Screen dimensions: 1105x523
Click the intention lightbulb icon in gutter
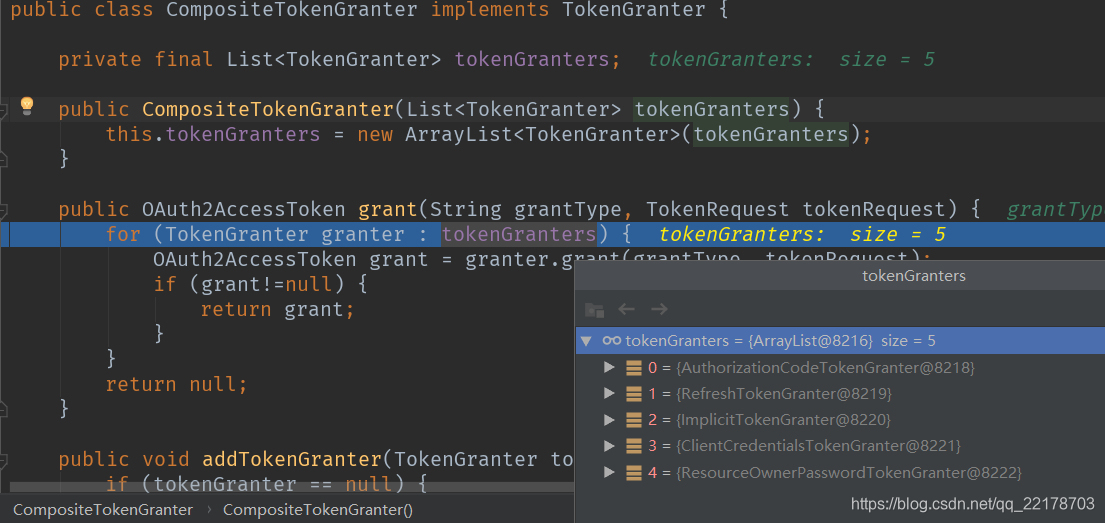(x=27, y=106)
